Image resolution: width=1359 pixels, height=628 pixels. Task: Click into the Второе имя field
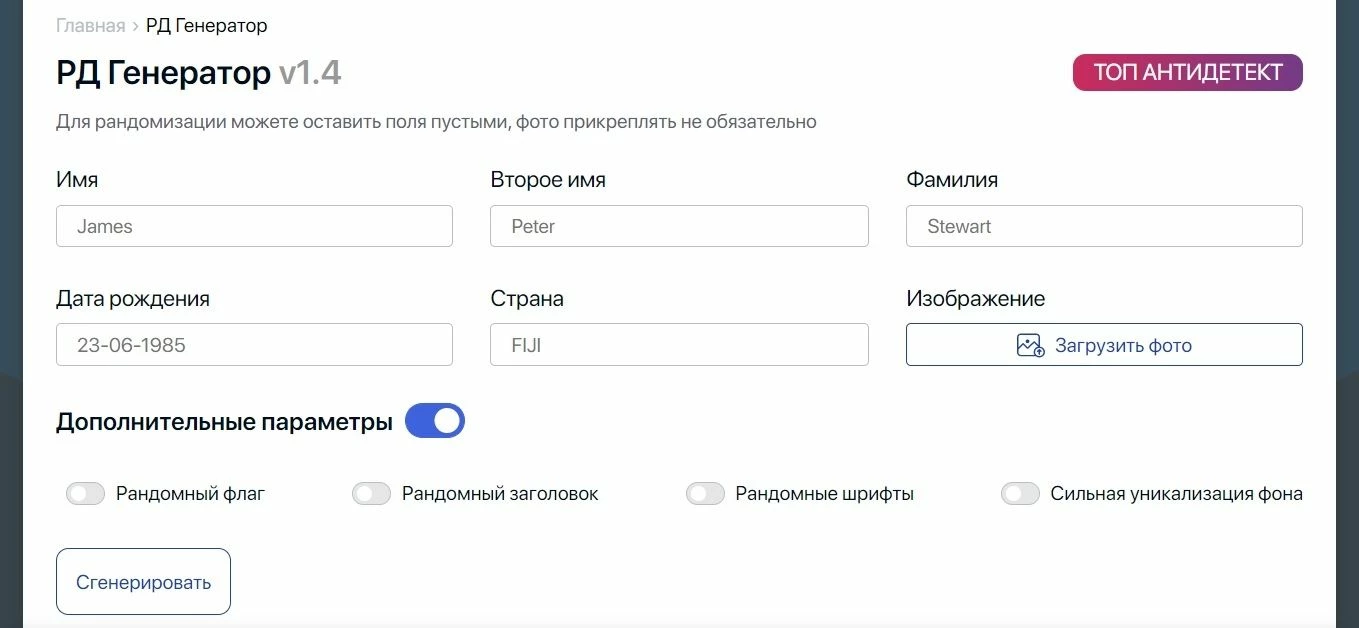pos(679,226)
